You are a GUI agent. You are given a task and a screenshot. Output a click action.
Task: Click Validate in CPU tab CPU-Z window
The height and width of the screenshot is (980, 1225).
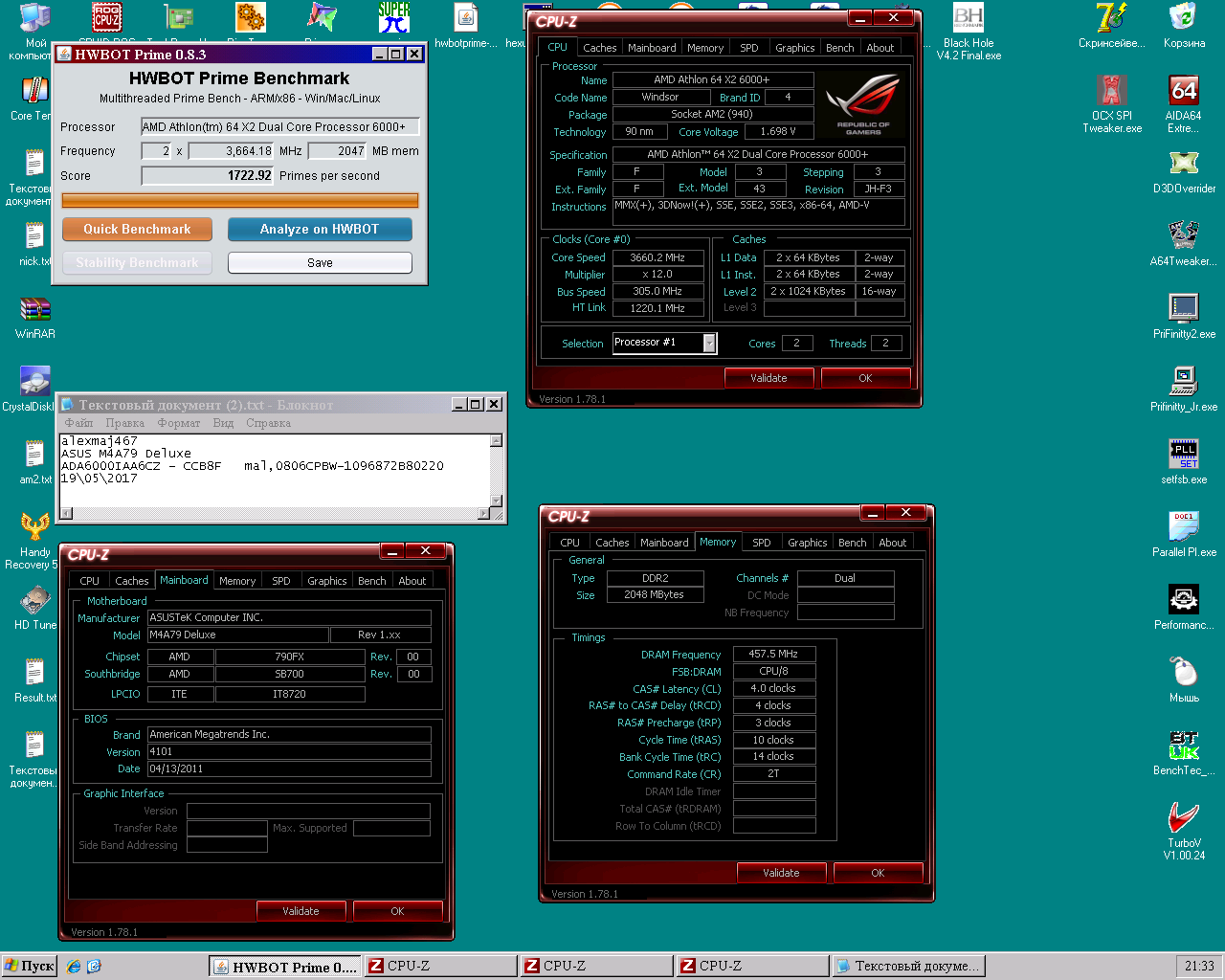[768, 378]
